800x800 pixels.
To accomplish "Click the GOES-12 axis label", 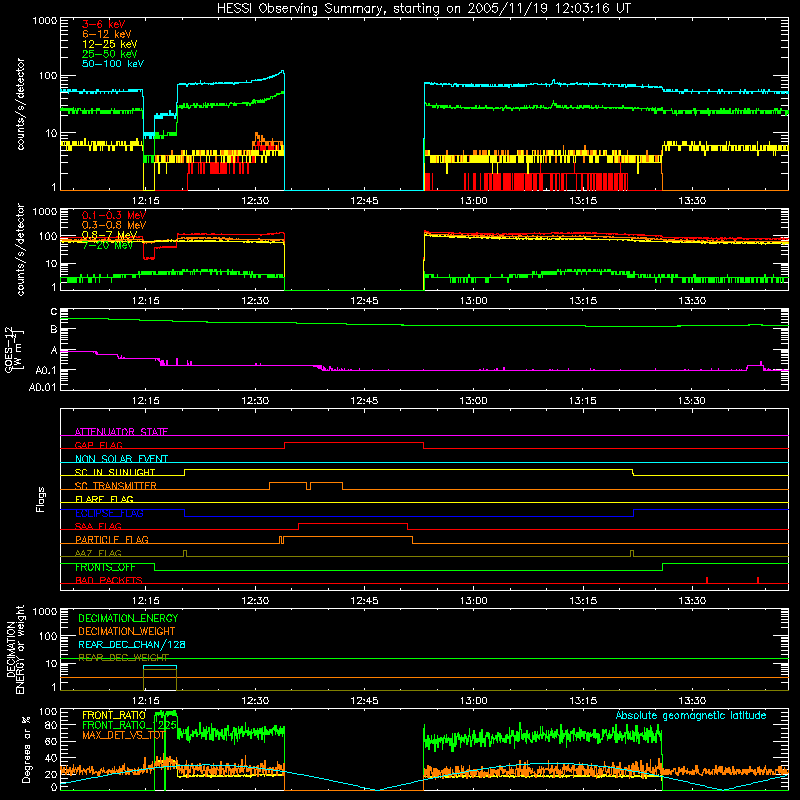I will [14, 349].
